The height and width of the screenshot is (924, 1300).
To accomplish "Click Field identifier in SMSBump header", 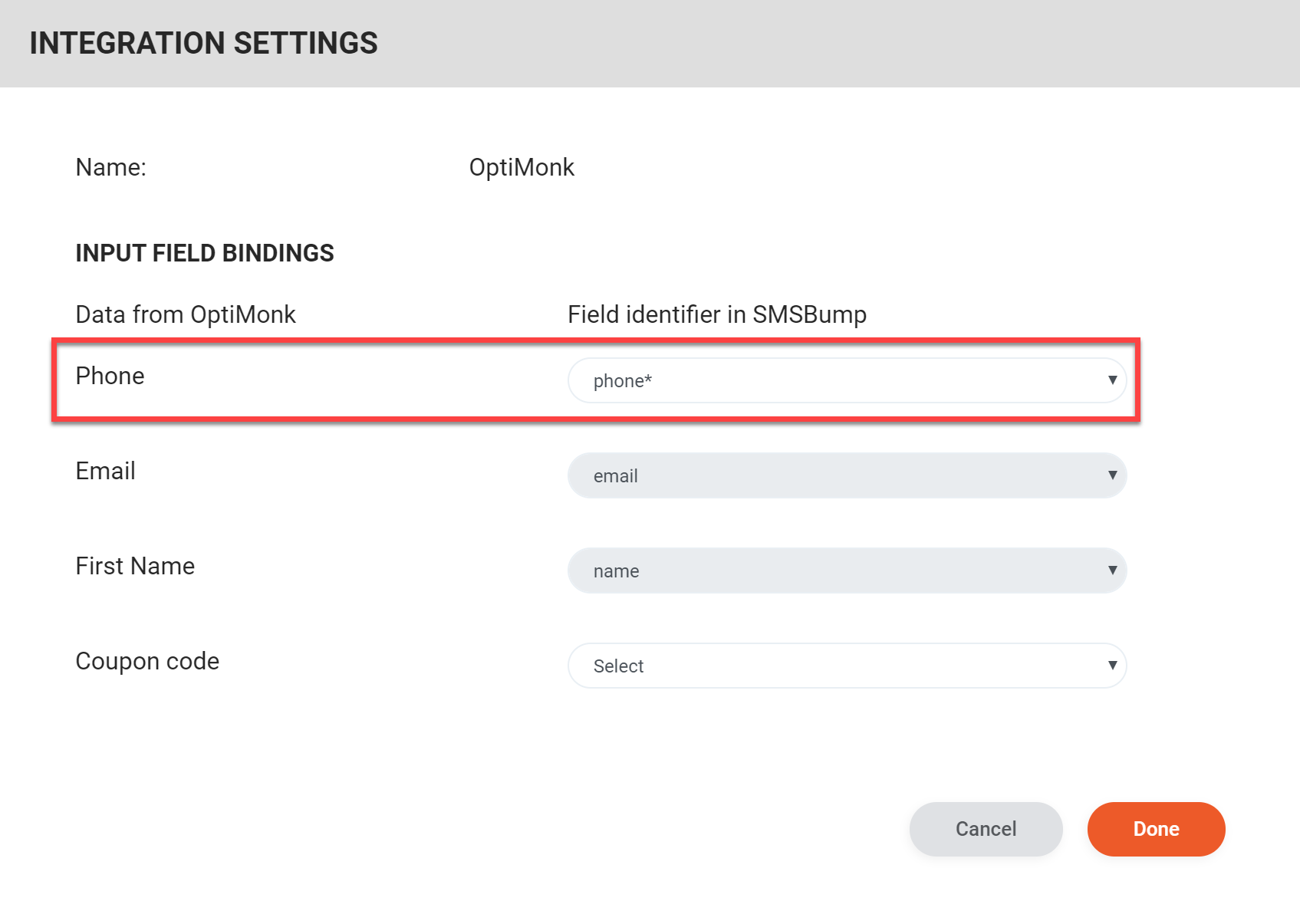I will (x=717, y=314).
